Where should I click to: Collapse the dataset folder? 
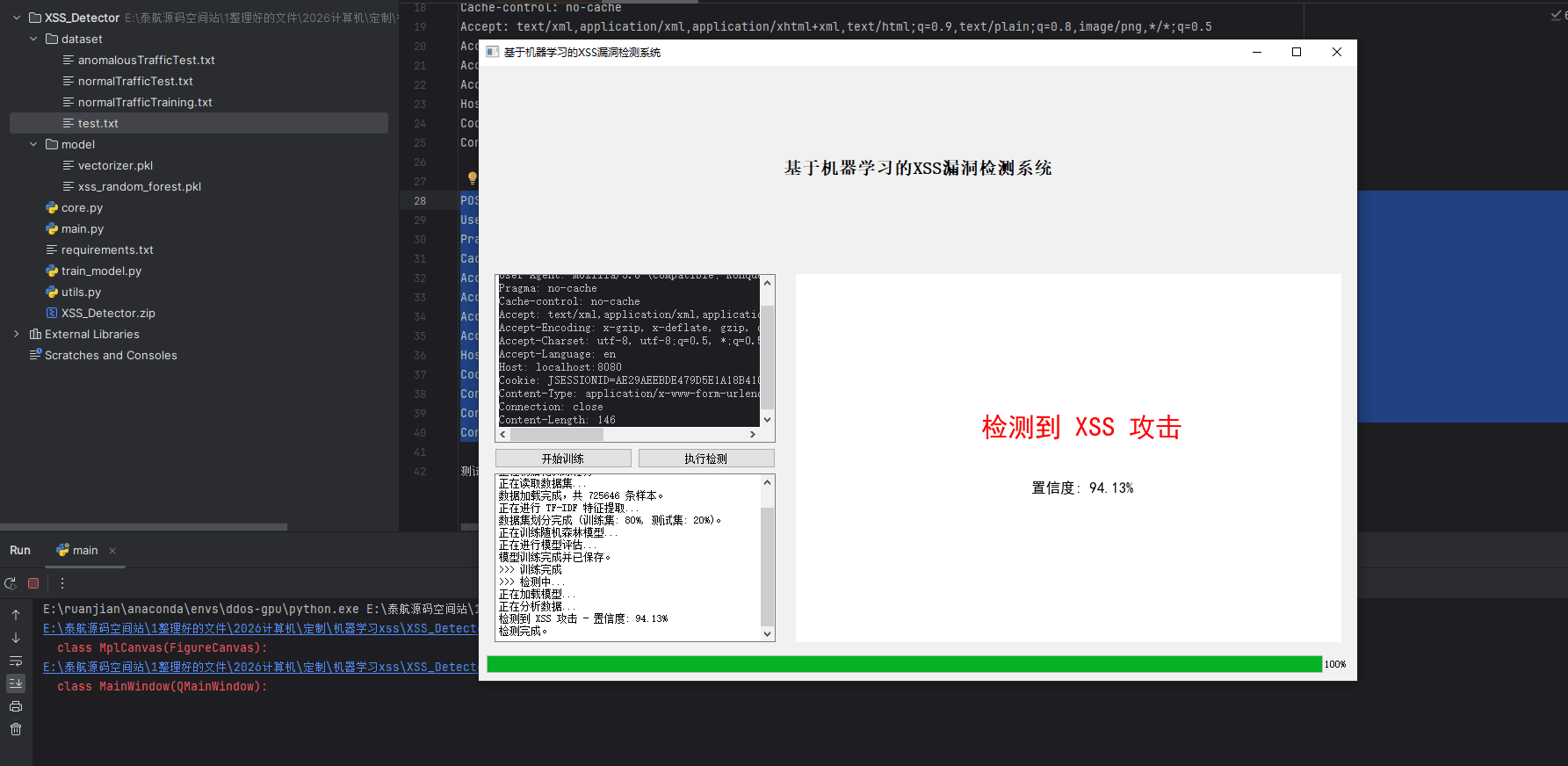33,39
